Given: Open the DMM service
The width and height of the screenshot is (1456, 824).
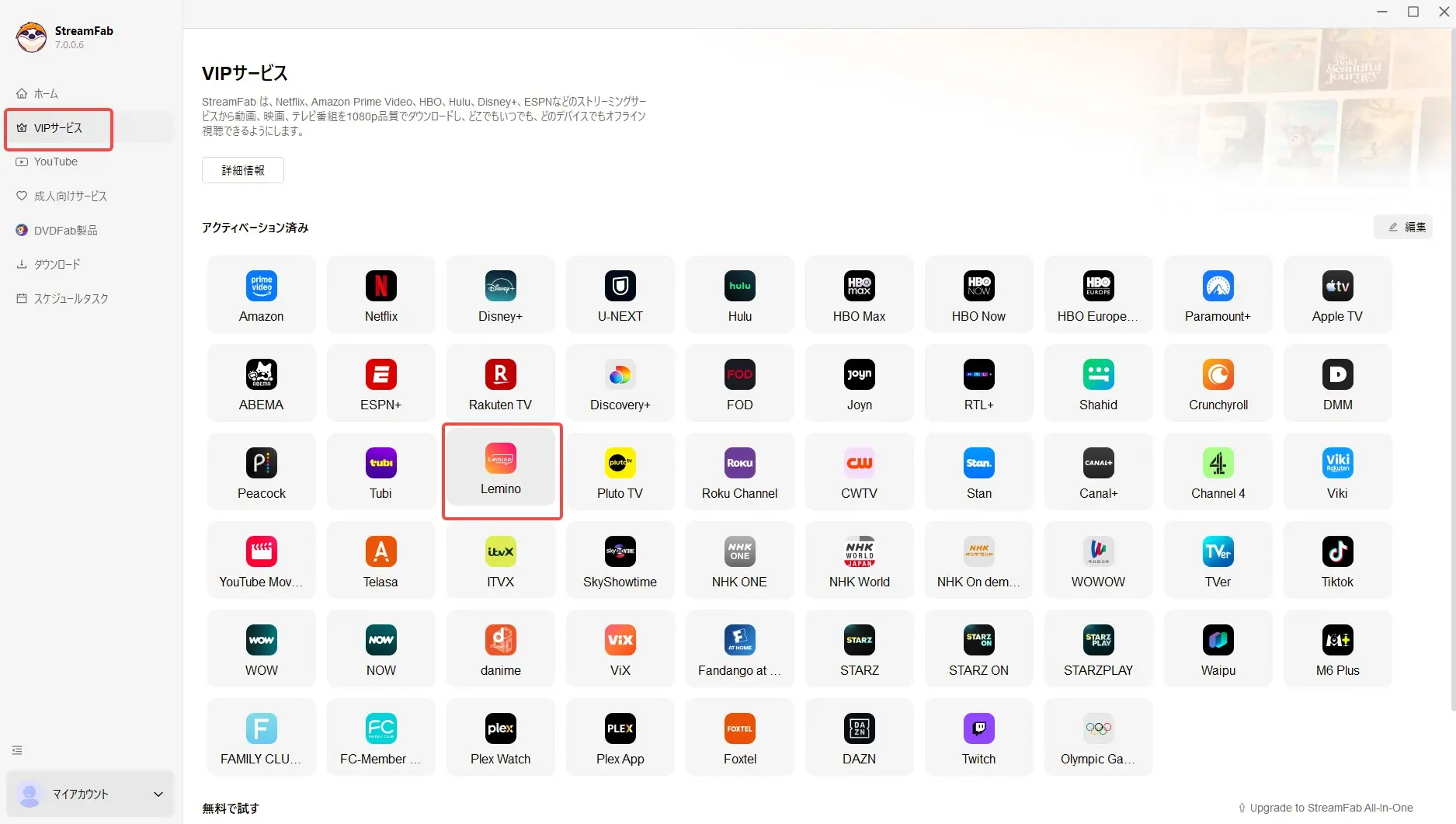Looking at the screenshot, I should tap(1338, 384).
